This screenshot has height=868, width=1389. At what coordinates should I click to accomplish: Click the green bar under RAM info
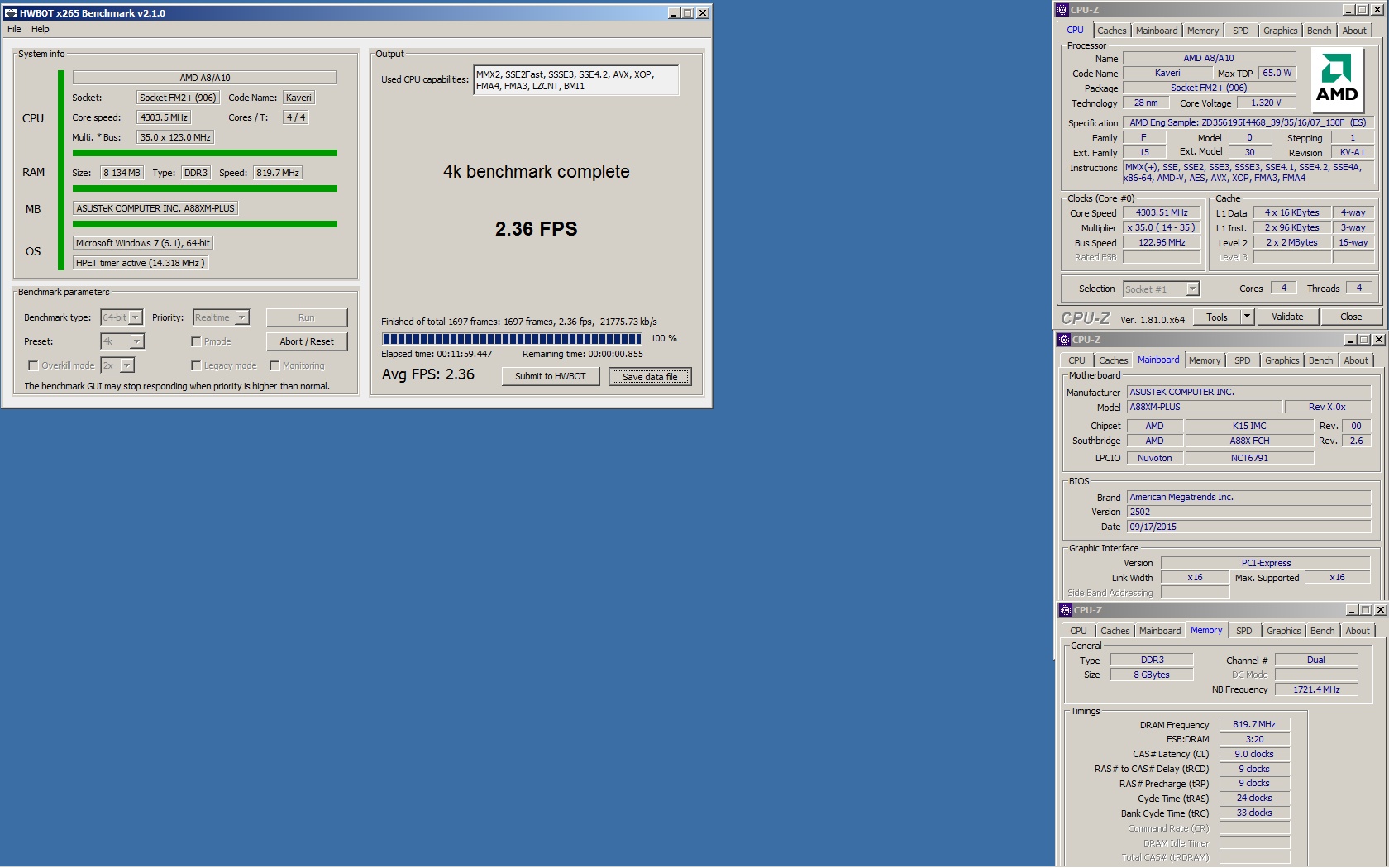coord(205,188)
